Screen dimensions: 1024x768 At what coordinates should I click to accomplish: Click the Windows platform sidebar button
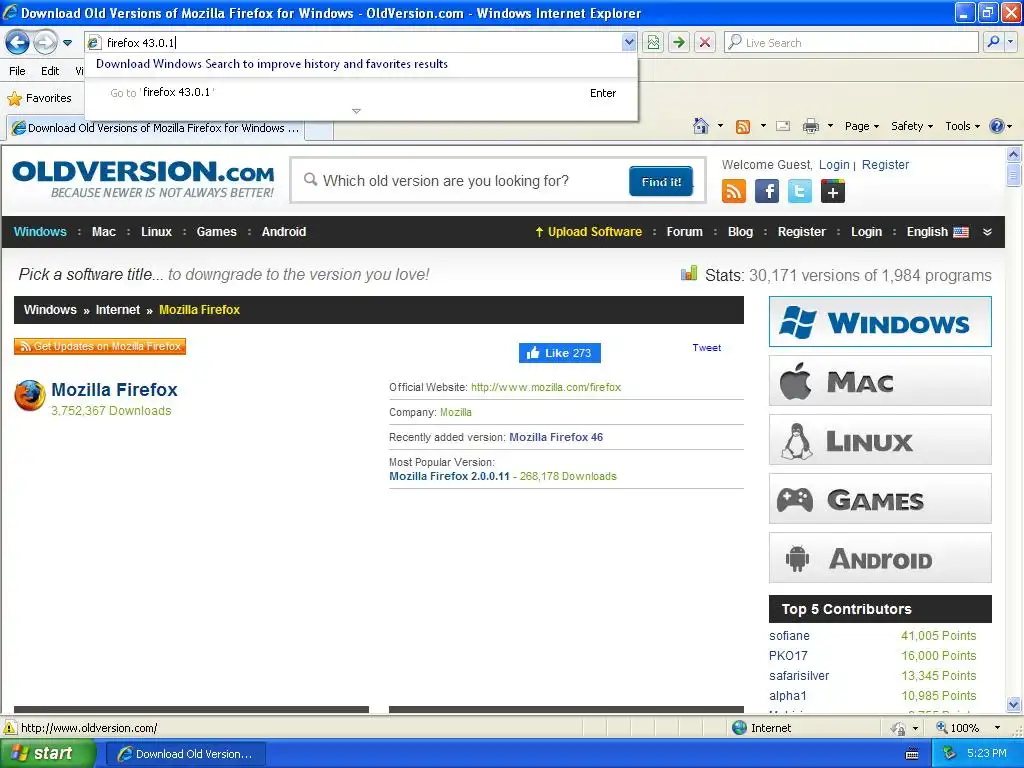880,321
